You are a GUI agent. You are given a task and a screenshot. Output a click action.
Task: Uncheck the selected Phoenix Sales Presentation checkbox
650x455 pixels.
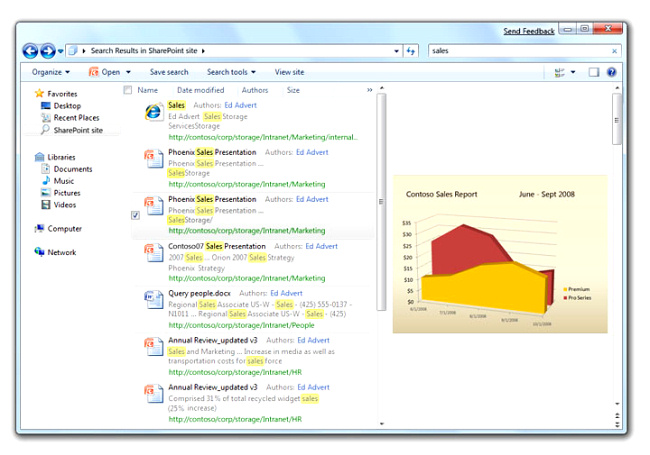point(135,215)
